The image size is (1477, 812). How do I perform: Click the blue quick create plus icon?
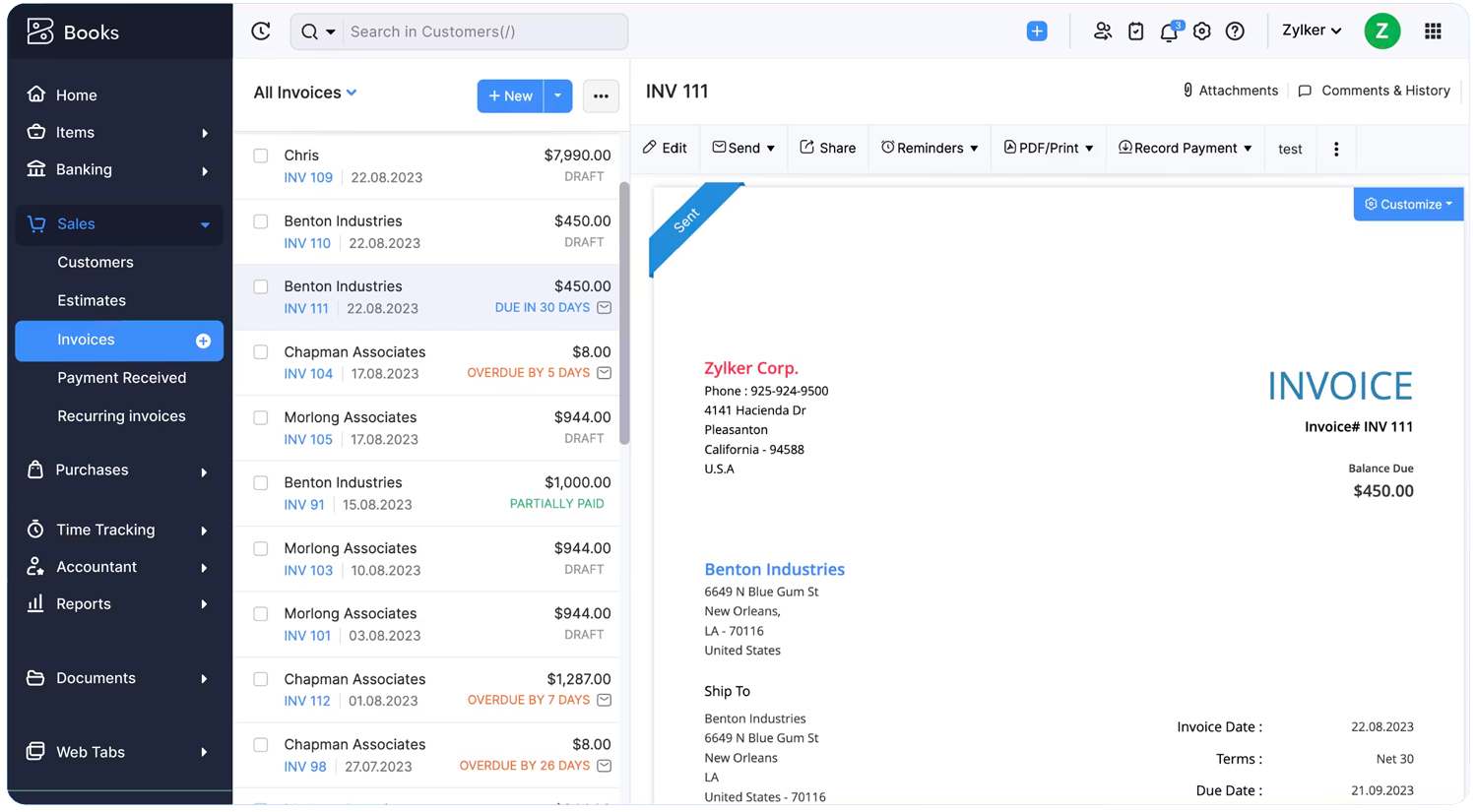click(1037, 31)
